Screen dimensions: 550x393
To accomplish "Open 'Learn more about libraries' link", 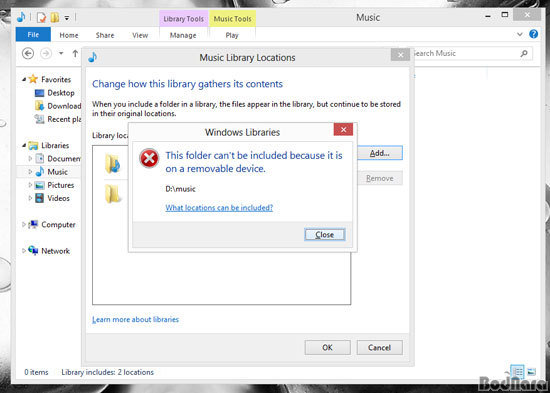I will tap(135, 319).
